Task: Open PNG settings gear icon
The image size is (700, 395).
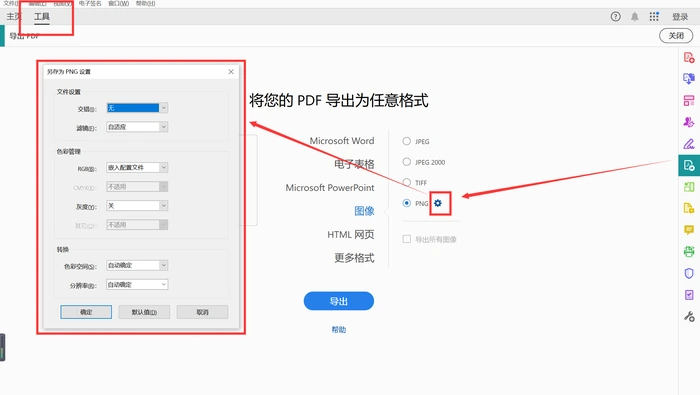Action: (x=438, y=203)
